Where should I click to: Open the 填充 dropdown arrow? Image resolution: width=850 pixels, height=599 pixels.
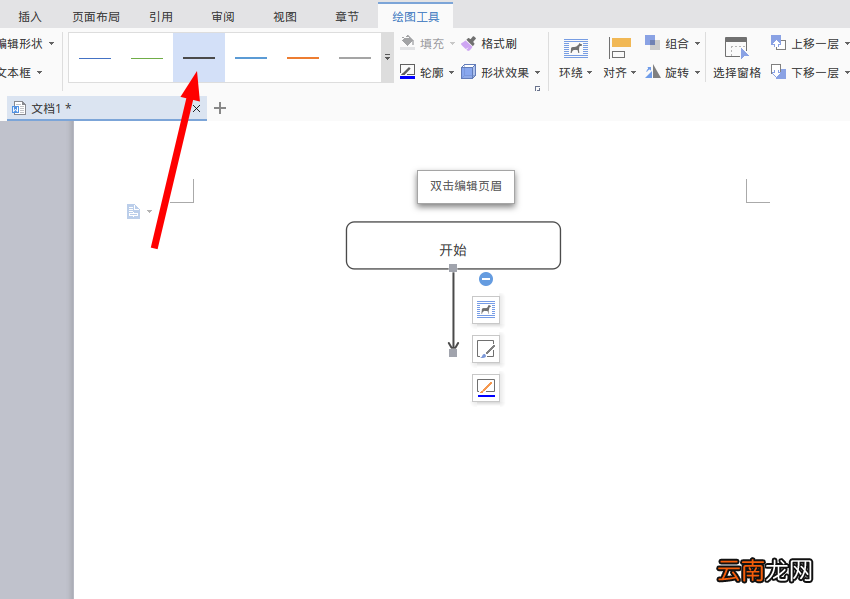coord(452,44)
